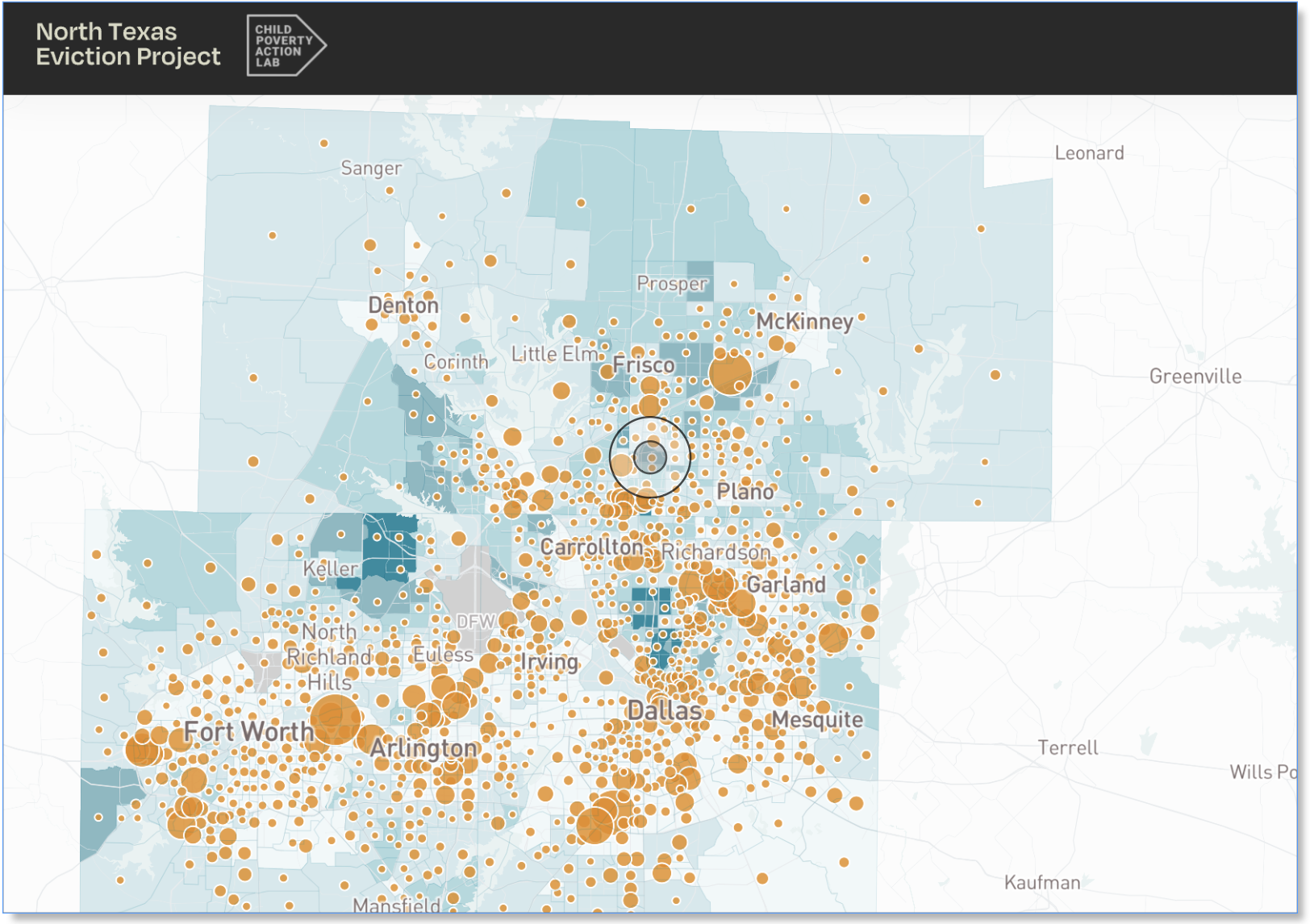Image resolution: width=1310 pixels, height=924 pixels.
Task: Click the Kaufman map label
Action: [x=1042, y=883]
